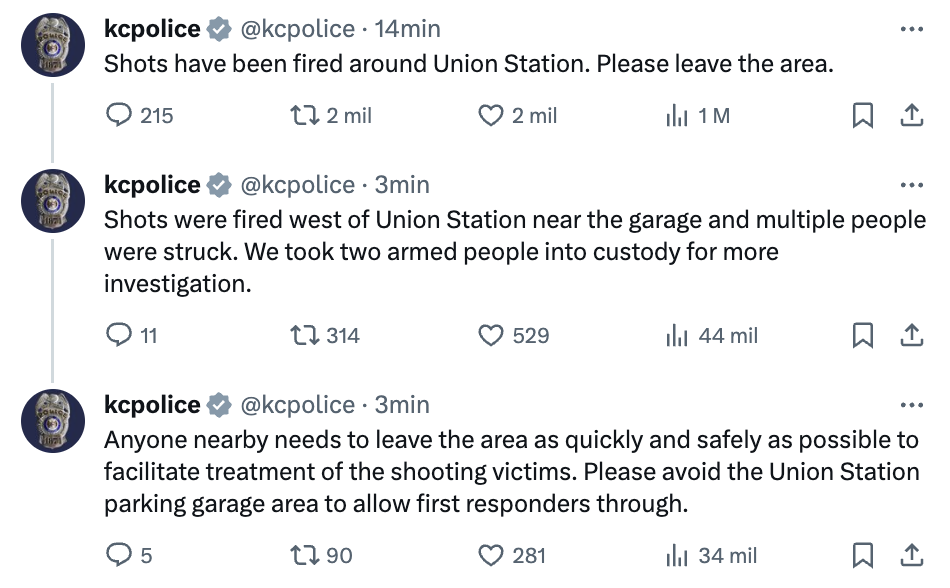Reply to the 'Shots have been fired' tweet
The width and height of the screenshot is (950, 588).
point(119,116)
